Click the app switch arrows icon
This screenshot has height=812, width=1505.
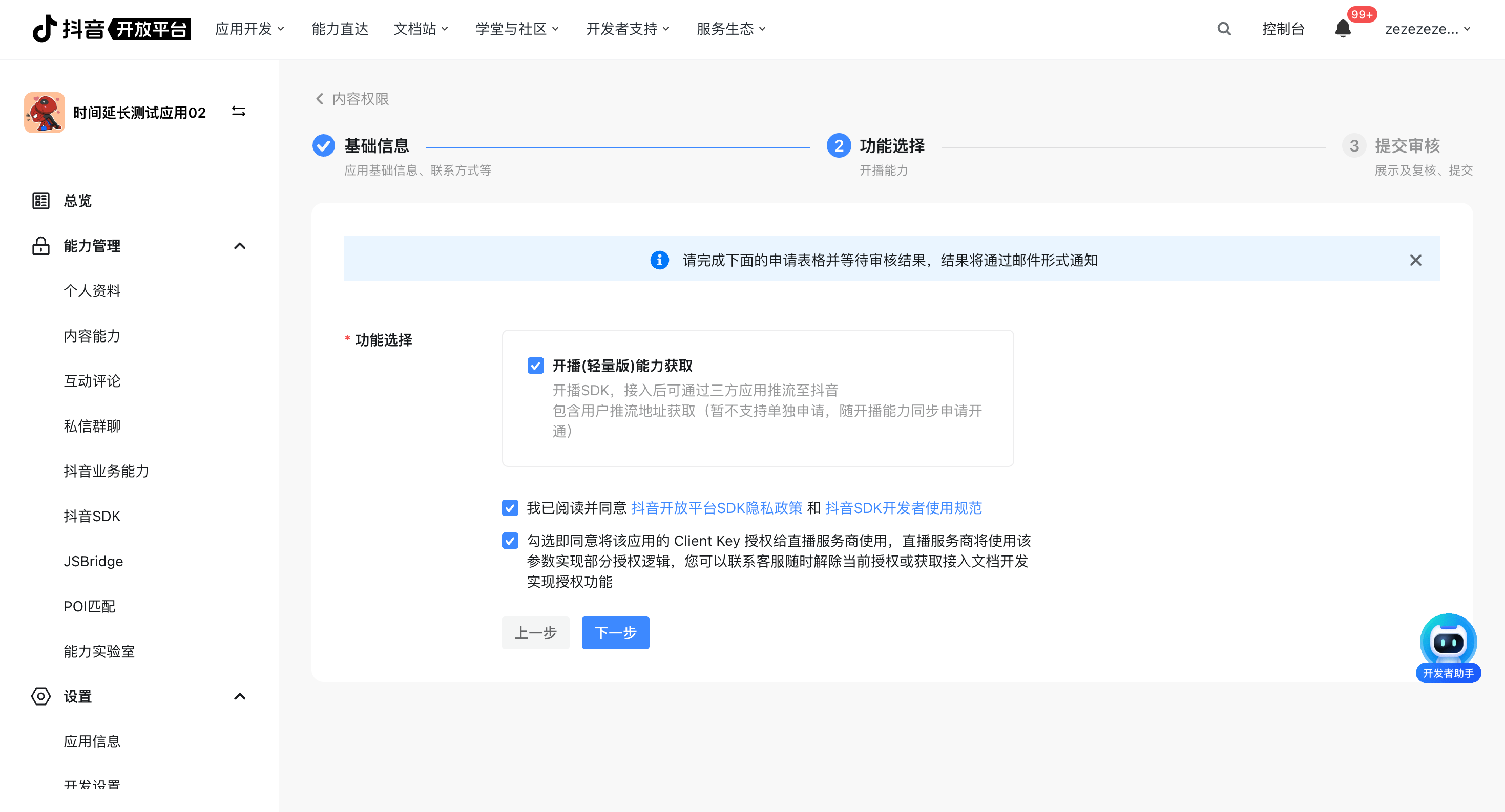click(238, 112)
